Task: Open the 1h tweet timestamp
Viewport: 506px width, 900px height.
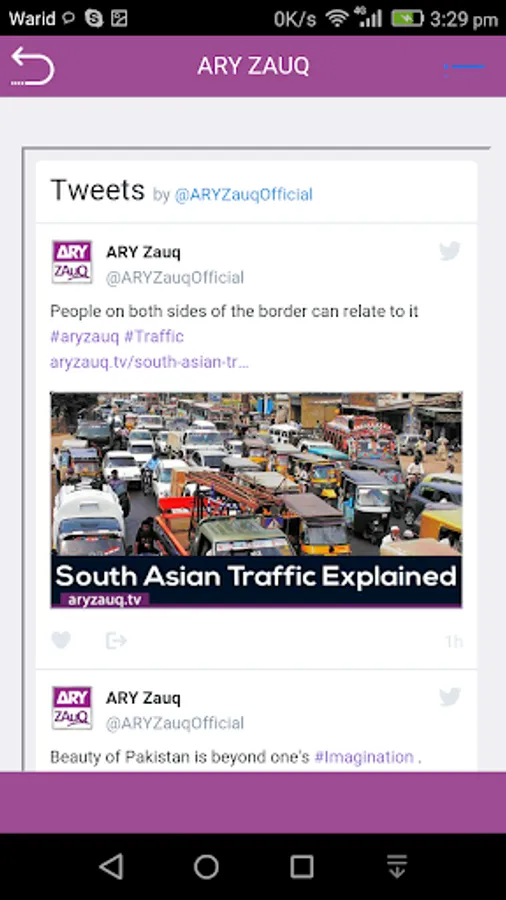Action: 454,641
